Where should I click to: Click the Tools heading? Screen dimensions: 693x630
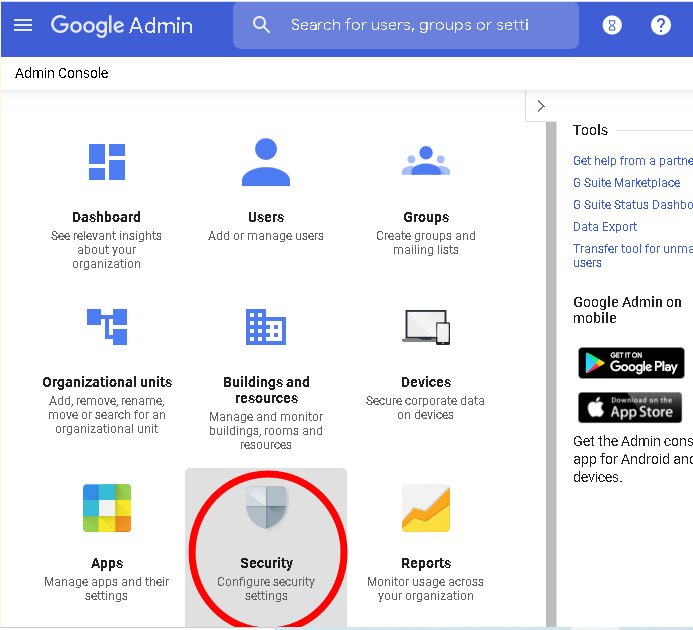590,130
